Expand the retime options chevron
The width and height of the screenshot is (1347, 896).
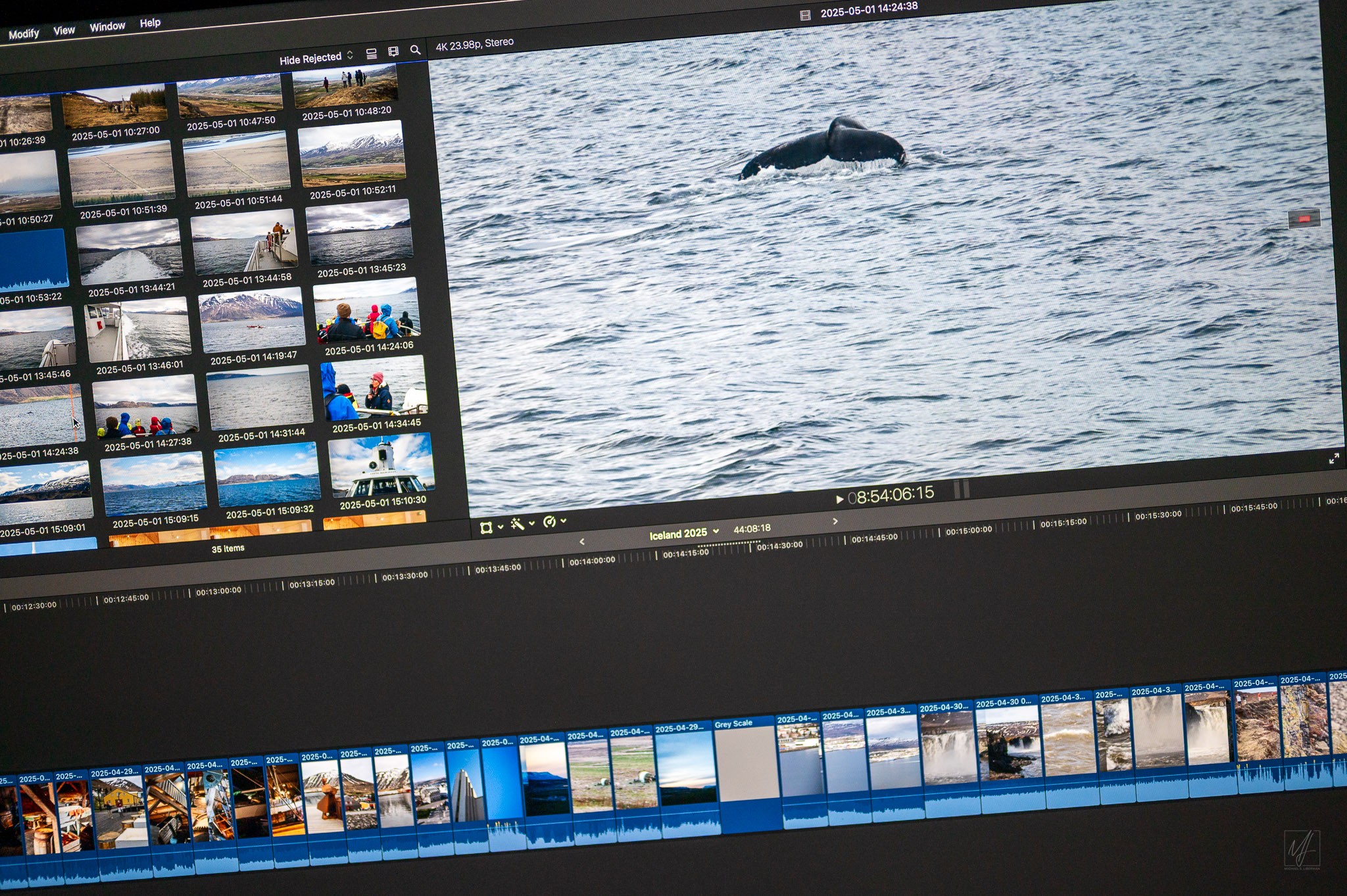coord(564,521)
